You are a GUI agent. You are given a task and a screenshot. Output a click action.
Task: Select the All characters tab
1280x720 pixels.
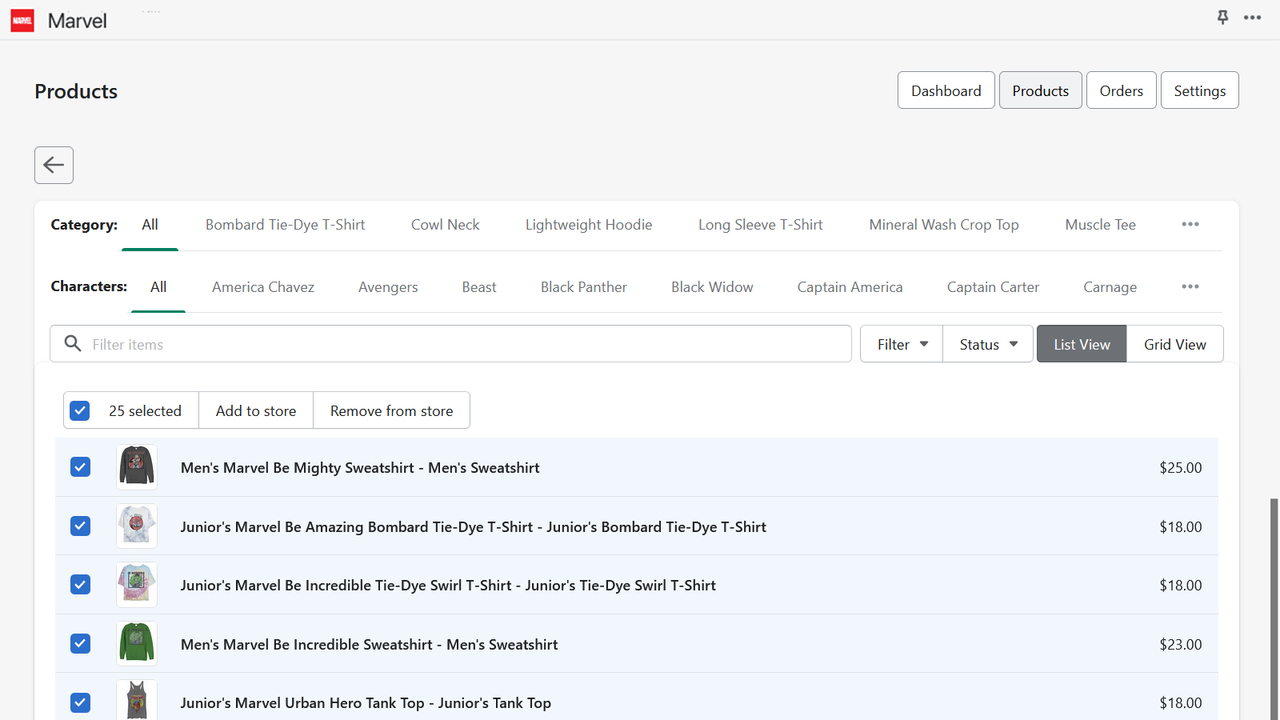158,287
